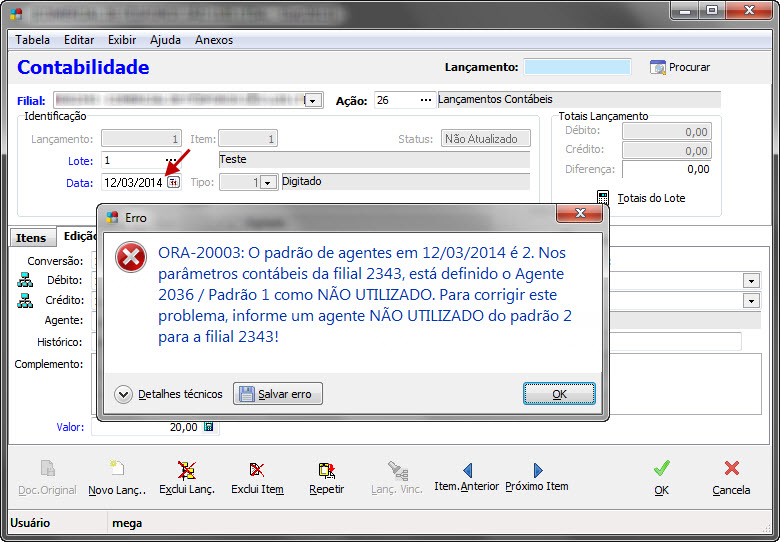The height and width of the screenshot is (542, 780).
Task: Click the Exclui Item toolbar icon
Action: 257,469
